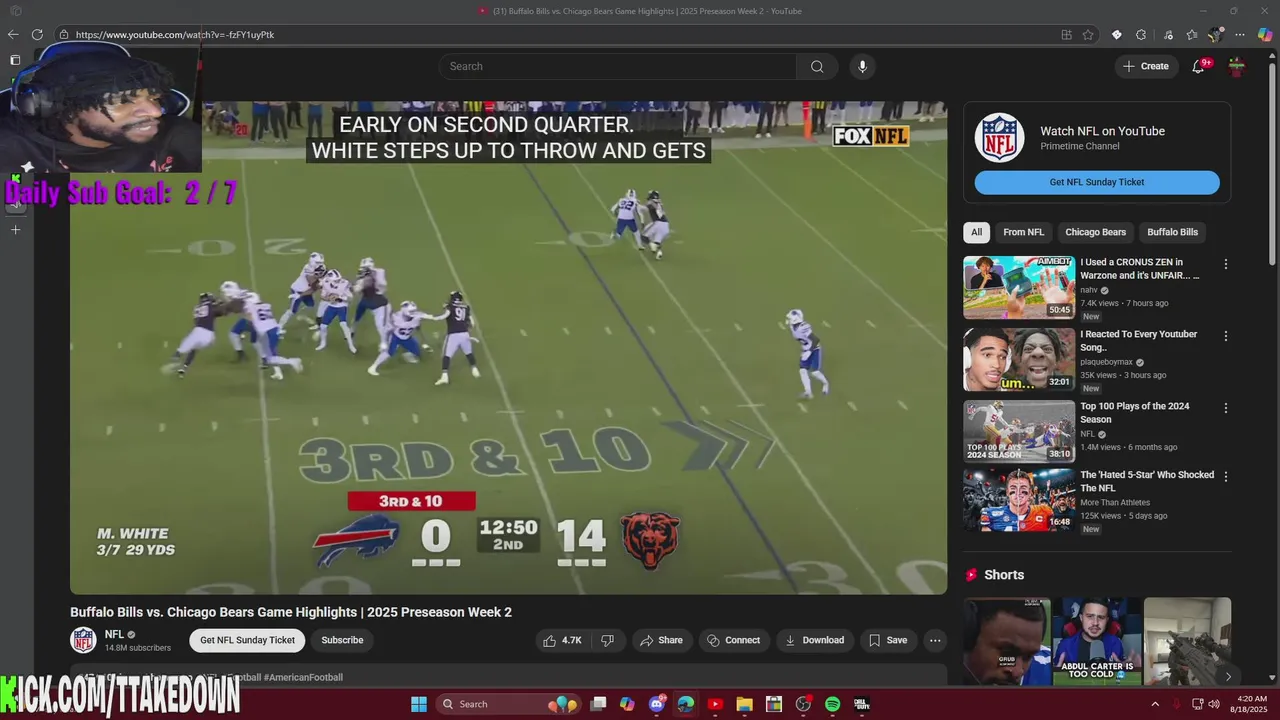The width and height of the screenshot is (1280, 720).
Task: Open Copilot in the Edge toolbar
Action: pos(1265,34)
